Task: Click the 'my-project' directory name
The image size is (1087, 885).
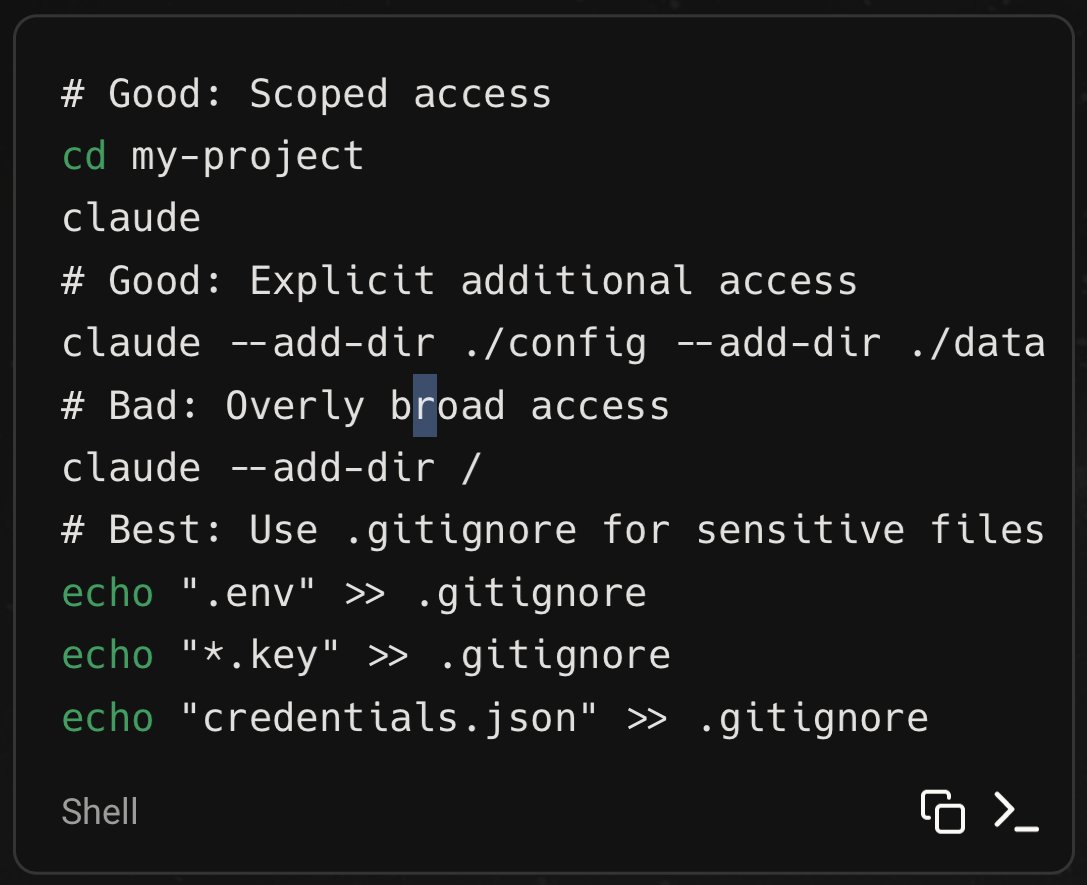Action: 247,156
